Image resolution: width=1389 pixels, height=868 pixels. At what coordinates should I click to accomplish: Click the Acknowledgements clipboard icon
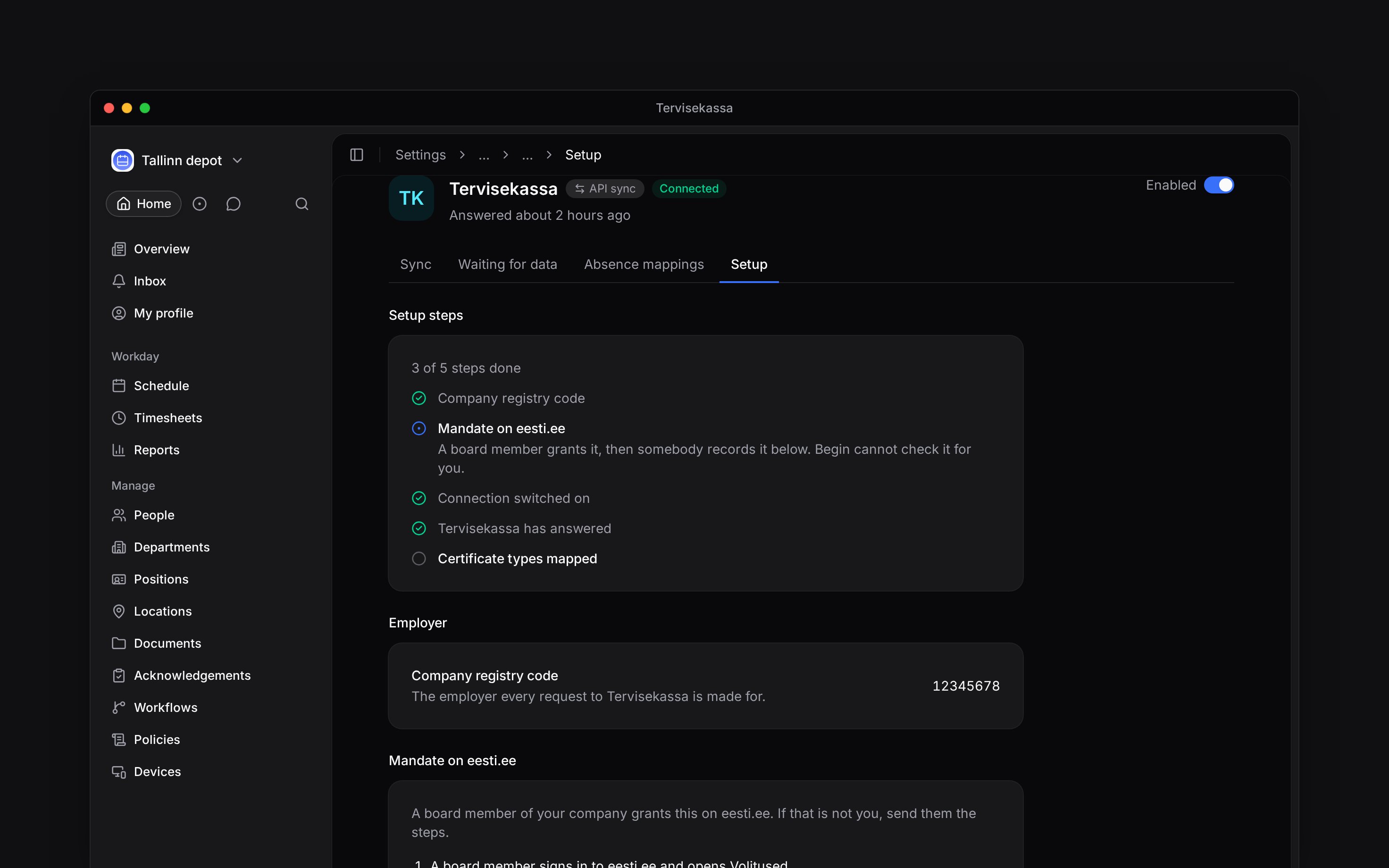pyautogui.click(x=119, y=676)
